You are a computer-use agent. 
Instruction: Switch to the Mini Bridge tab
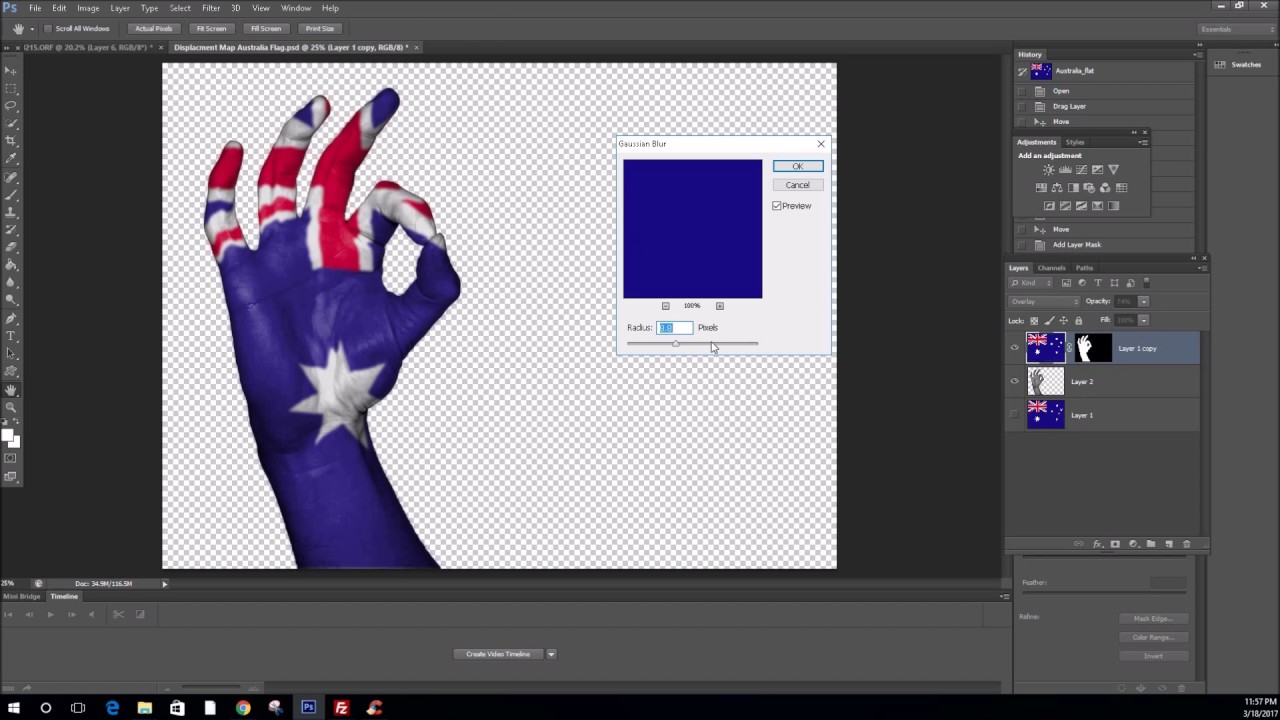[x=23, y=596]
